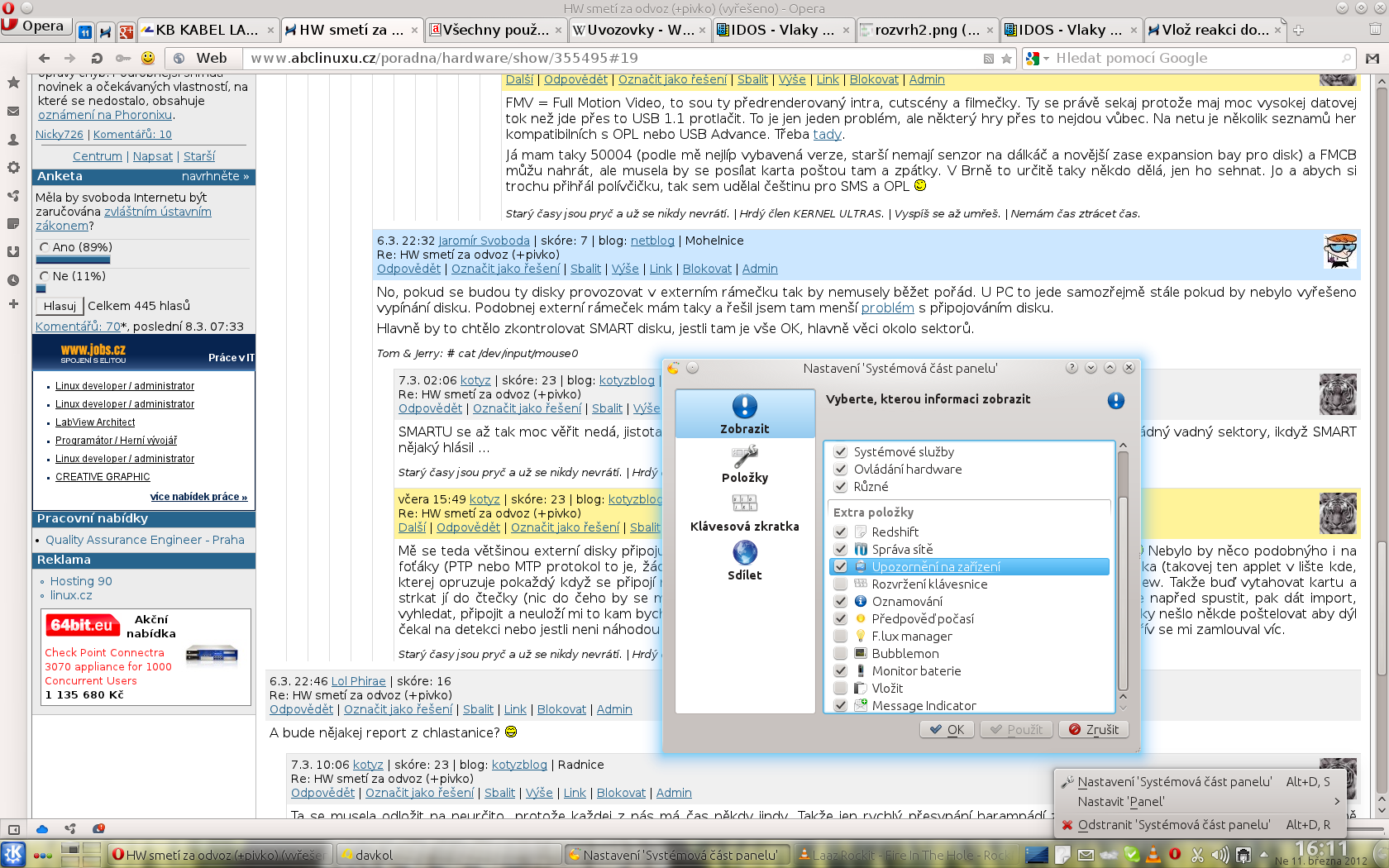Toggle the Různé checkbox
The height and width of the screenshot is (868, 1389).
pos(840,487)
